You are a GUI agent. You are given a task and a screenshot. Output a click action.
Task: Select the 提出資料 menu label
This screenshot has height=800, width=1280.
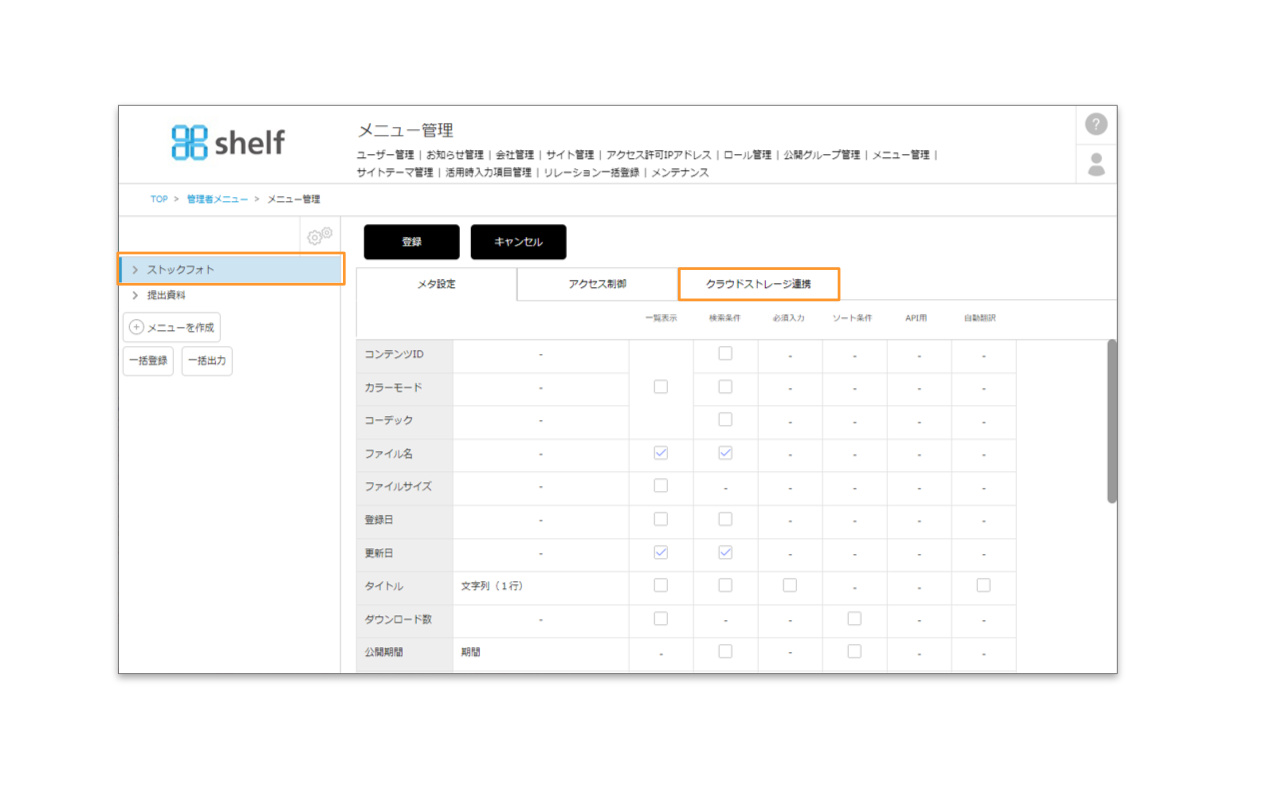point(166,296)
